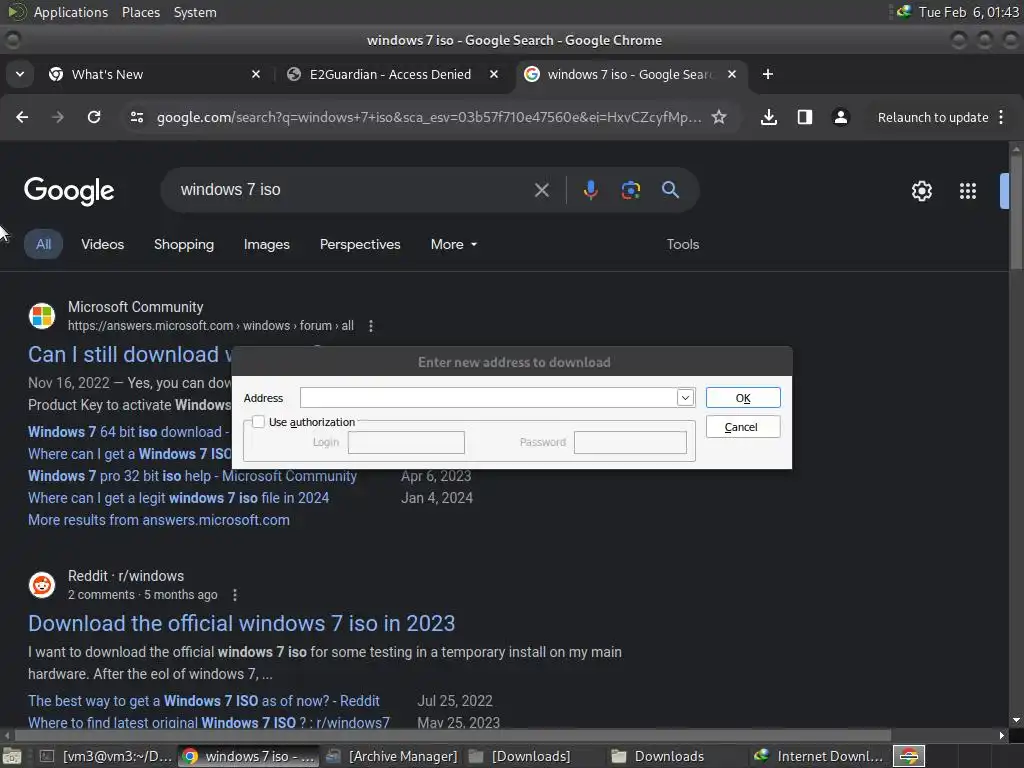Open a new Chrome tab

pos(768,74)
